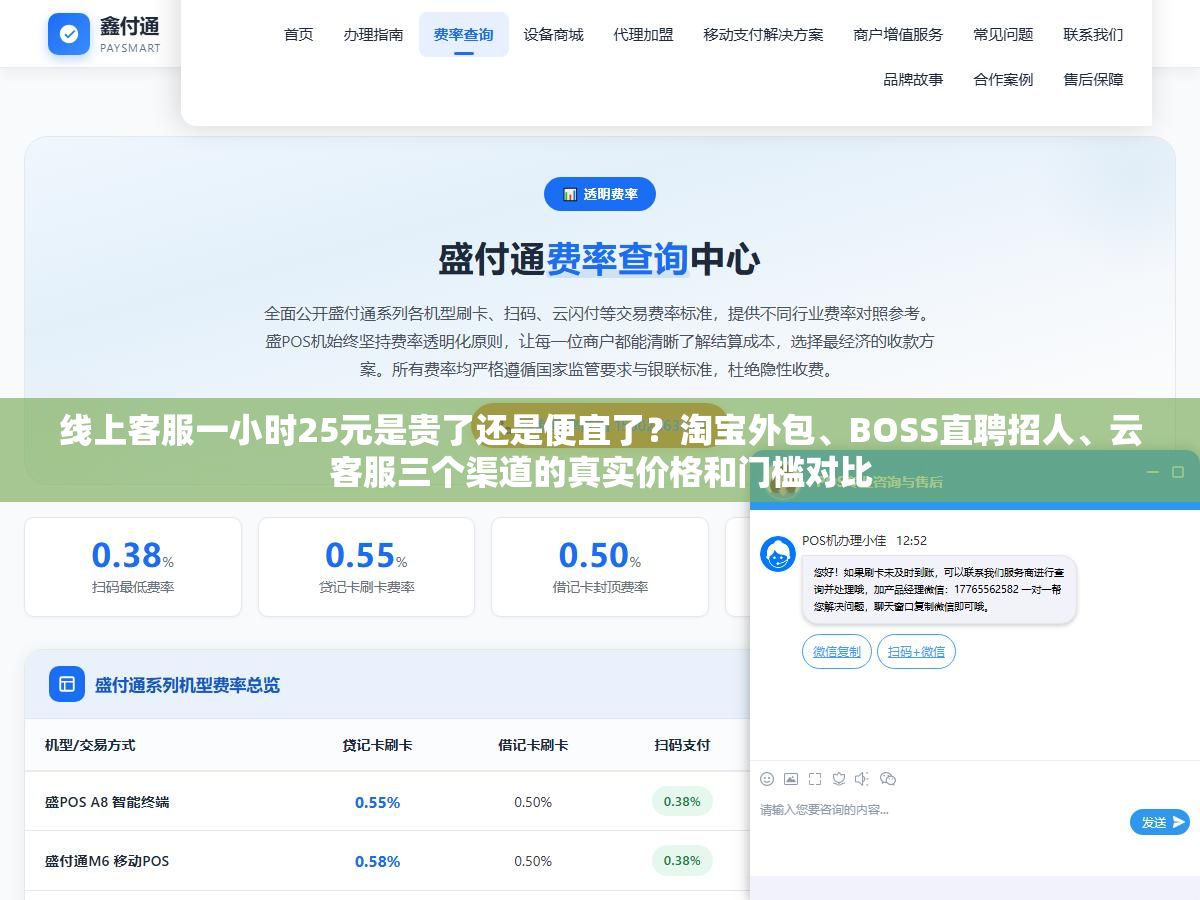Go to 首页 in the navigation
The width and height of the screenshot is (1200, 900).
tap(299, 34)
